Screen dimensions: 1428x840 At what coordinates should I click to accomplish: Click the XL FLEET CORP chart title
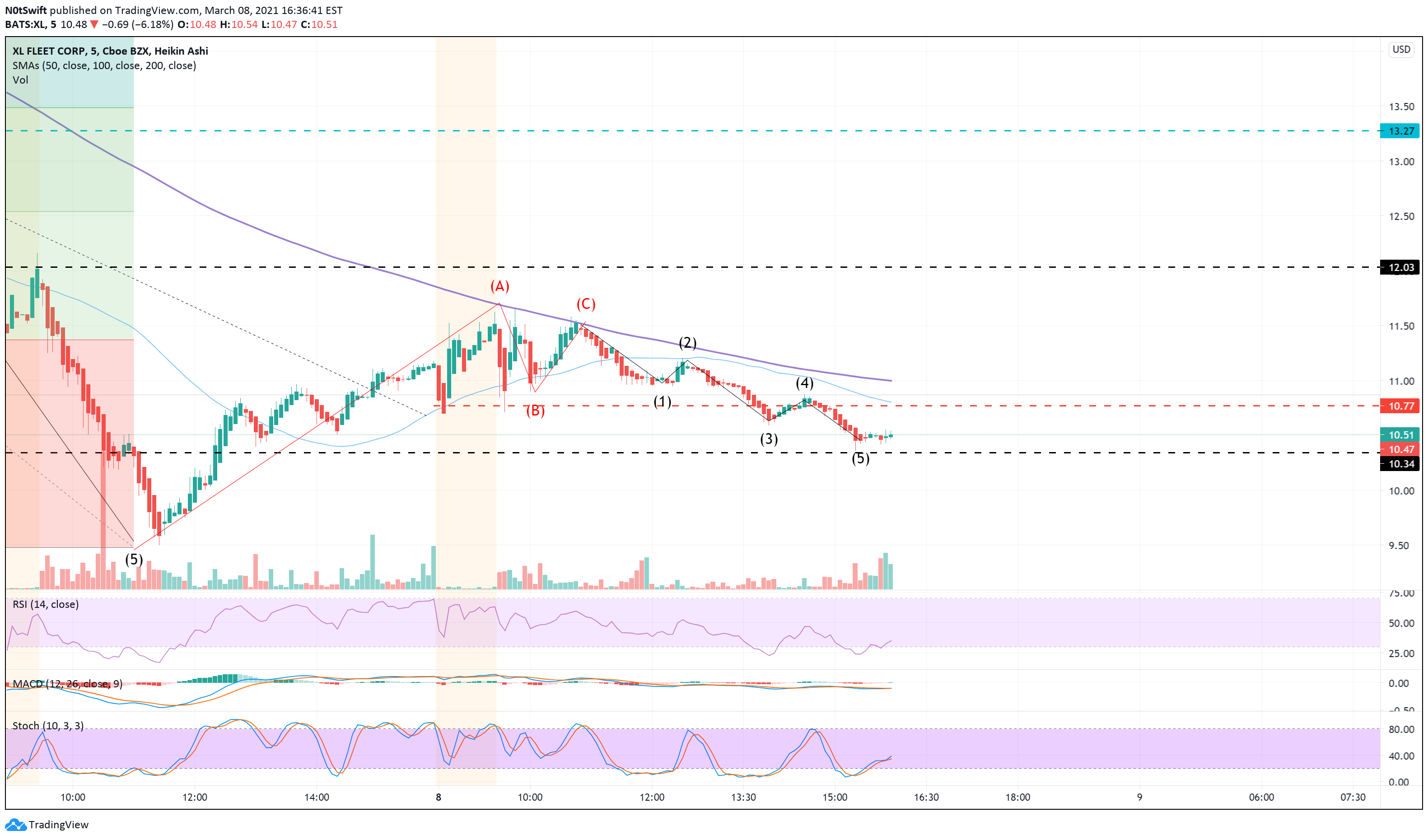click(x=111, y=51)
